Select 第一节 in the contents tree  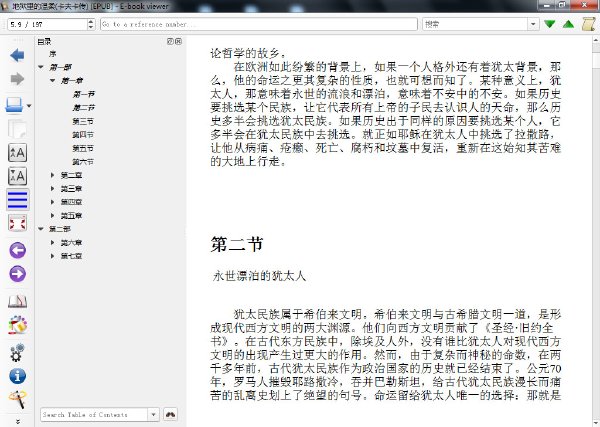coord(83,94)
